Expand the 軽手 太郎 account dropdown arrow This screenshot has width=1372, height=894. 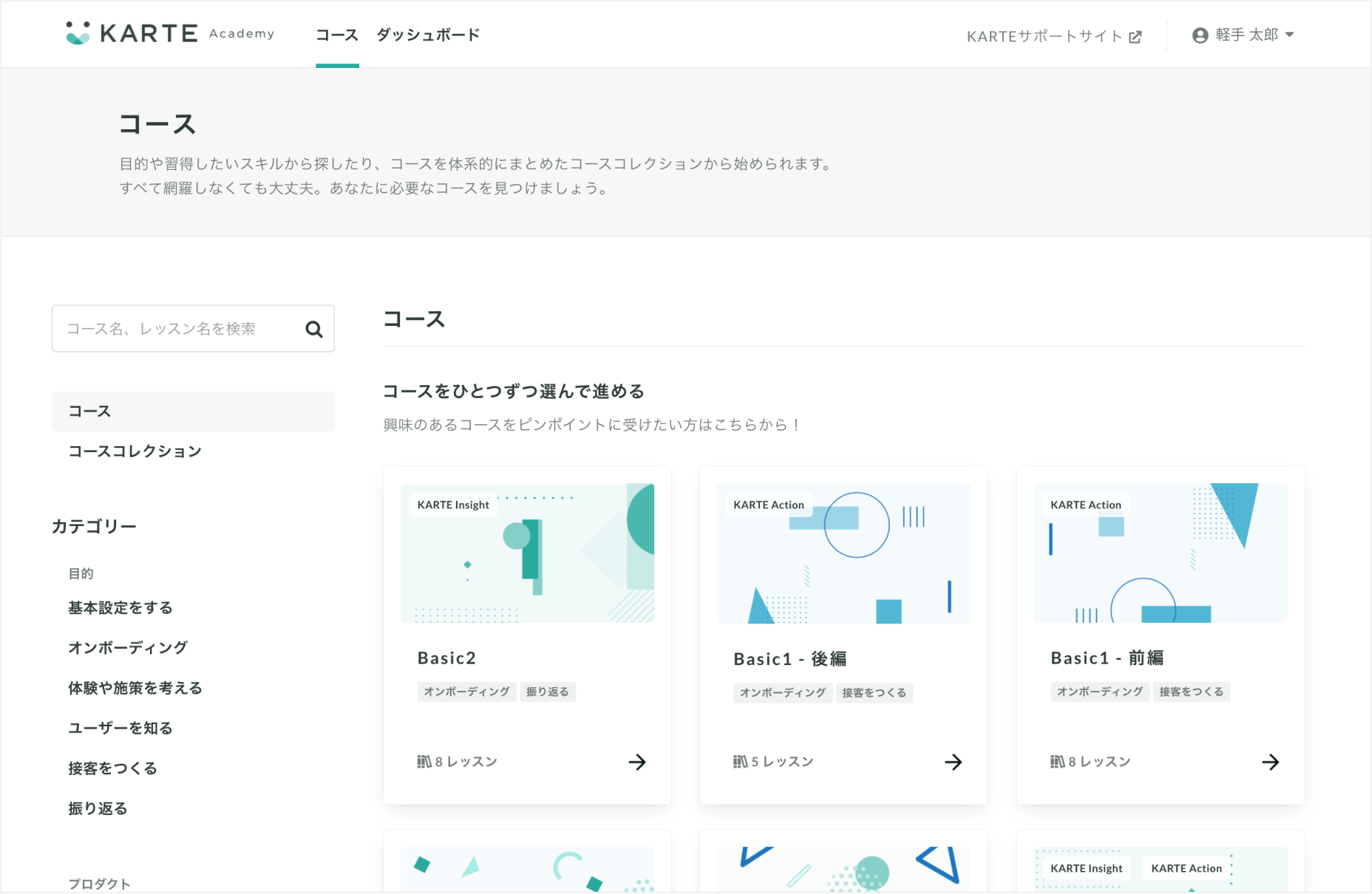tap(1290, 35)
